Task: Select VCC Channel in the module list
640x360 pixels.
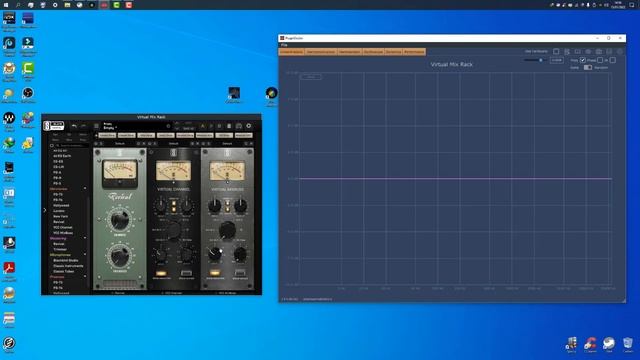Action: 63,227
